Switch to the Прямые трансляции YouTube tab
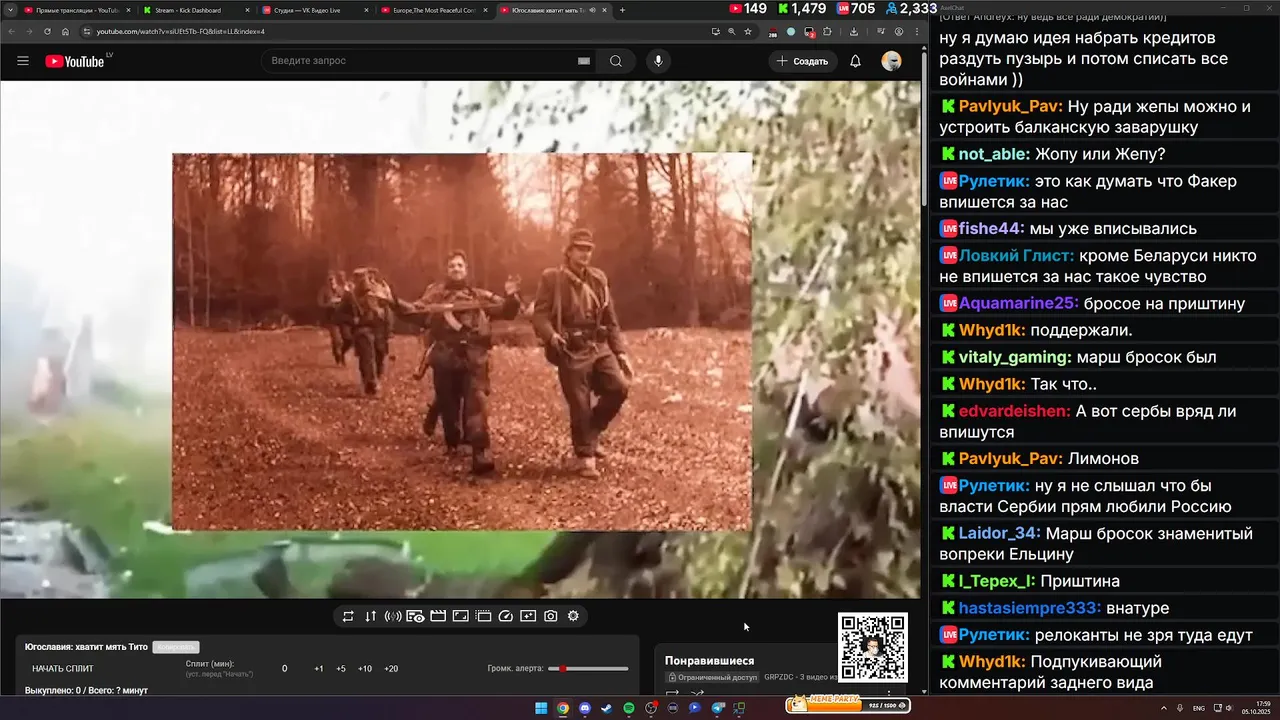Screen dimensions: 1280x720 (75, 10)
